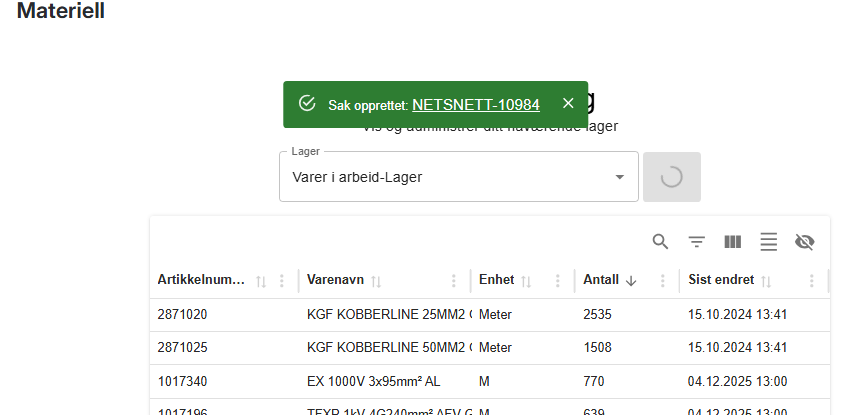Open Varenavn column actions menu

pyautogui.click(x=454, y=281)
